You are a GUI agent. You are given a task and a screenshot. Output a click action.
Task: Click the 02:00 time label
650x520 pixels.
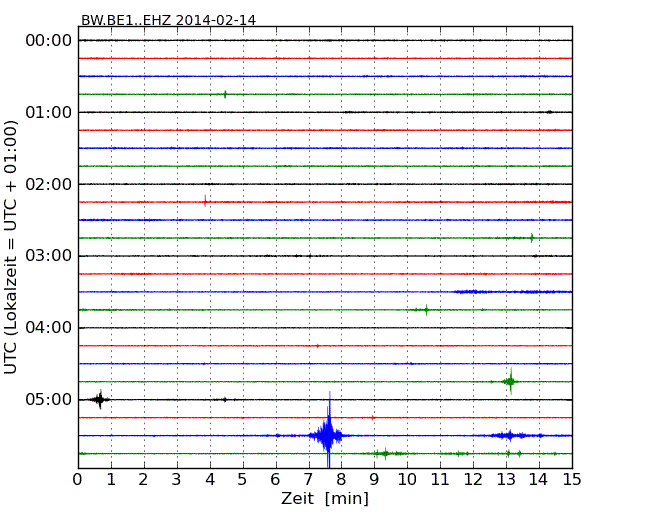point(49,184)
